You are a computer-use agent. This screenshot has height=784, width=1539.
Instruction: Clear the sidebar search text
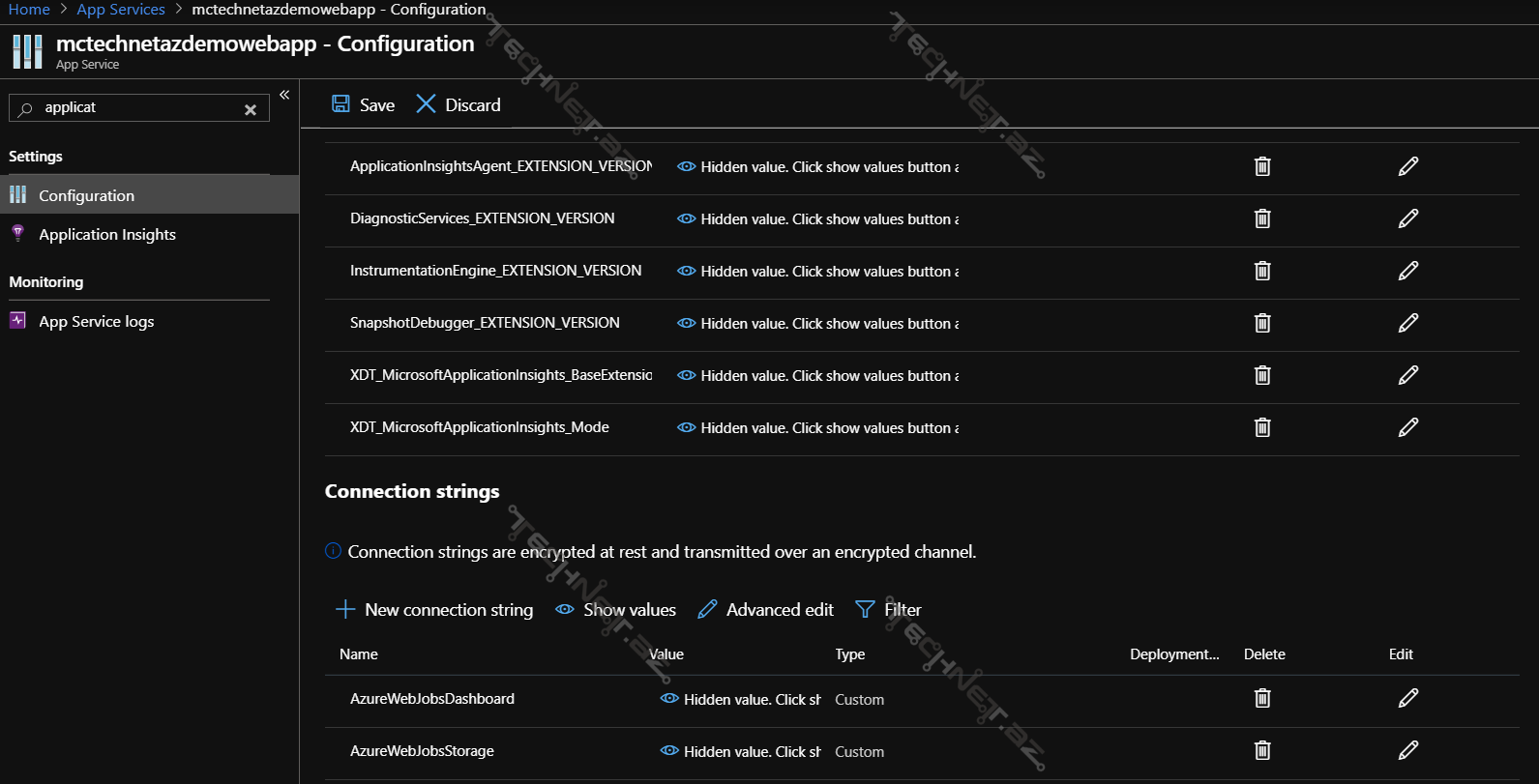coord(251,109)
